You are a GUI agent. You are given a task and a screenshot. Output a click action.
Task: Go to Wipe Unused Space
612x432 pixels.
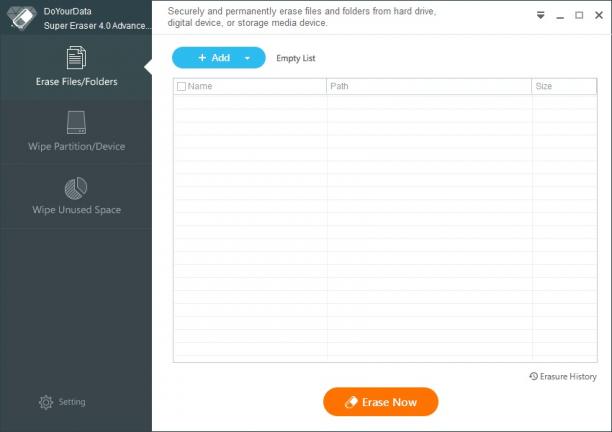coord(76,196)
